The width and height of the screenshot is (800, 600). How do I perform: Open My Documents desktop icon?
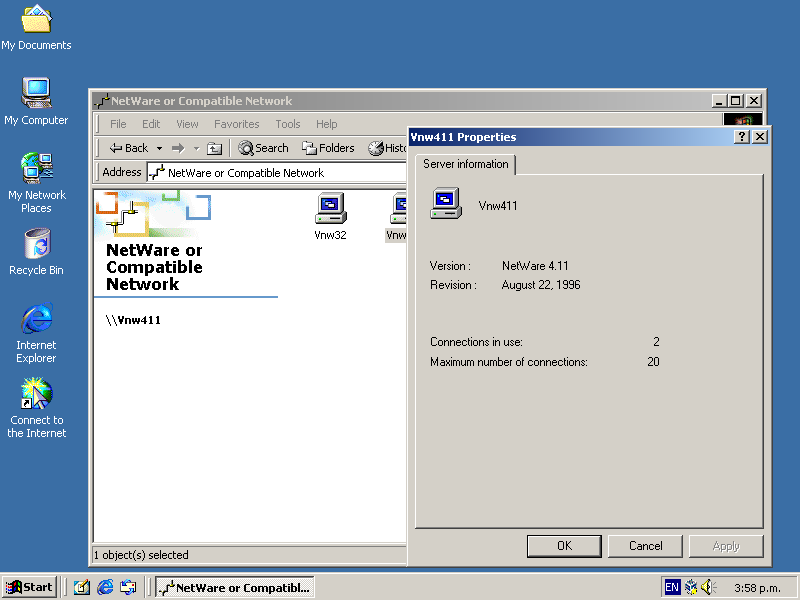(36, 28)
